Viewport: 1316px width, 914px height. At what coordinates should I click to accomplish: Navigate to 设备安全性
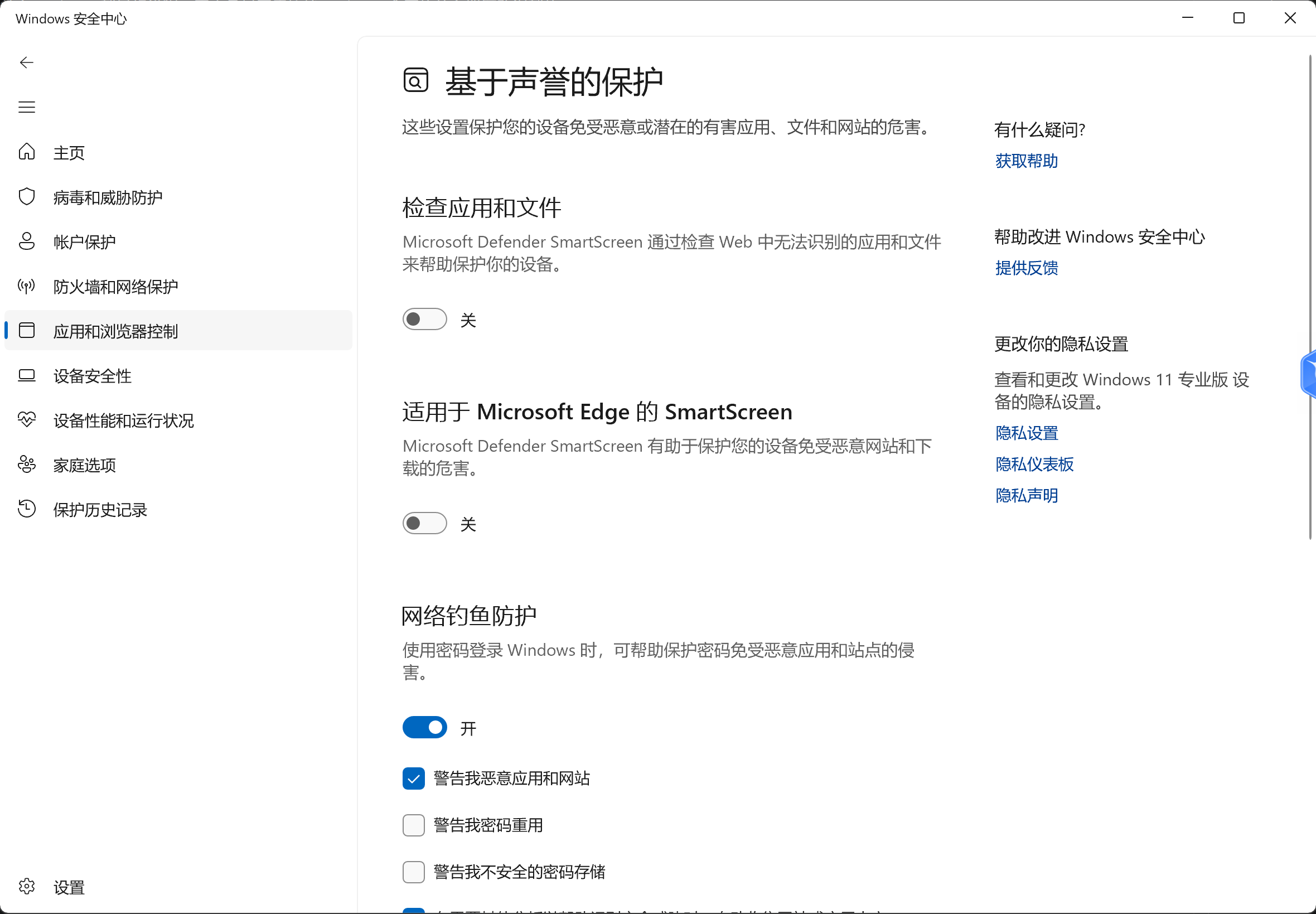point(178,376)
